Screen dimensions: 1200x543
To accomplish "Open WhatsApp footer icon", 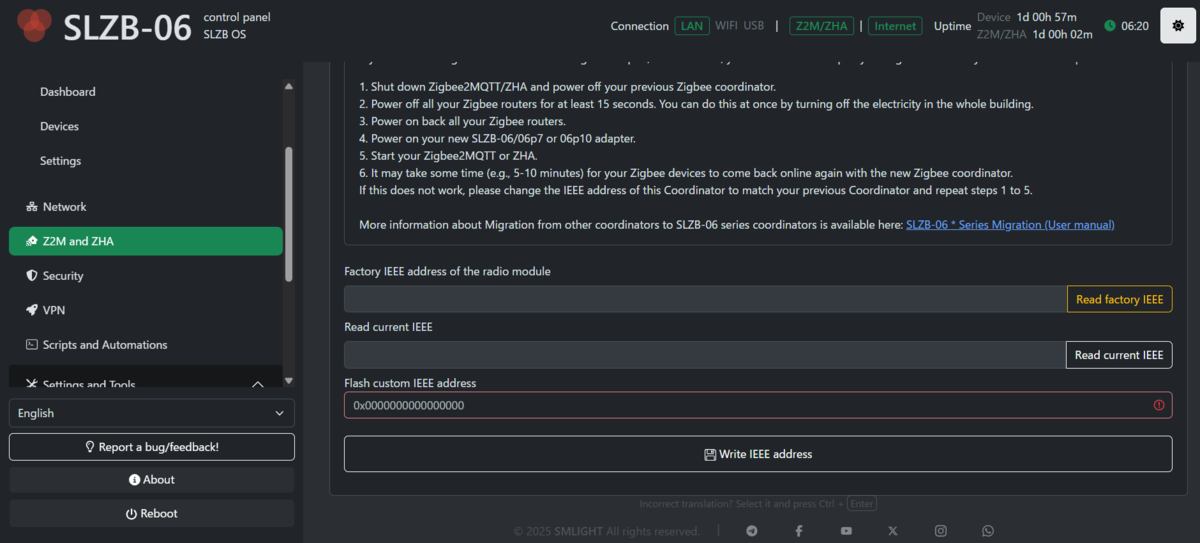I will 988,531.
